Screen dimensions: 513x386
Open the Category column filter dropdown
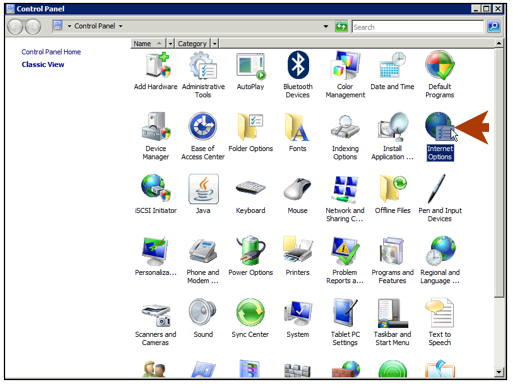[x=215, y=44]
